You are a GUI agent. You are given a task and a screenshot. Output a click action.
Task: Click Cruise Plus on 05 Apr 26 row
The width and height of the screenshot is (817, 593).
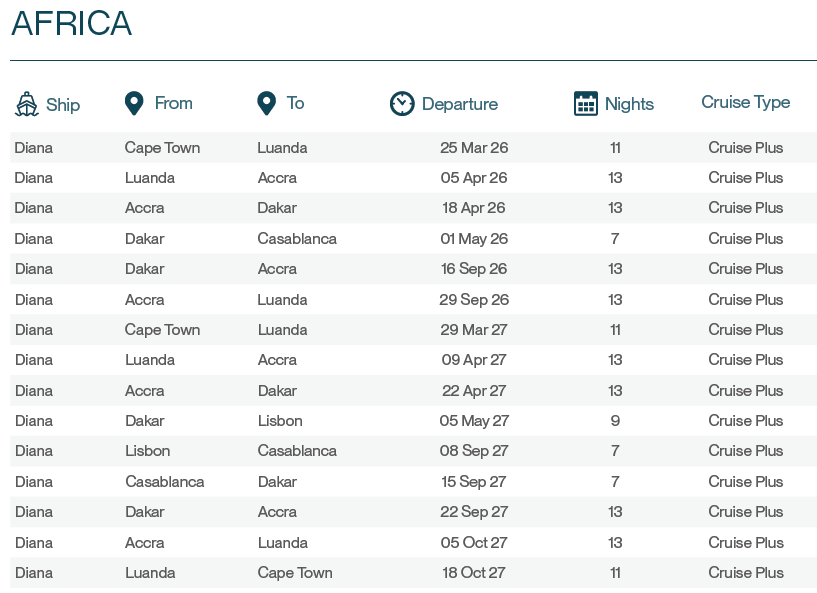745,178
